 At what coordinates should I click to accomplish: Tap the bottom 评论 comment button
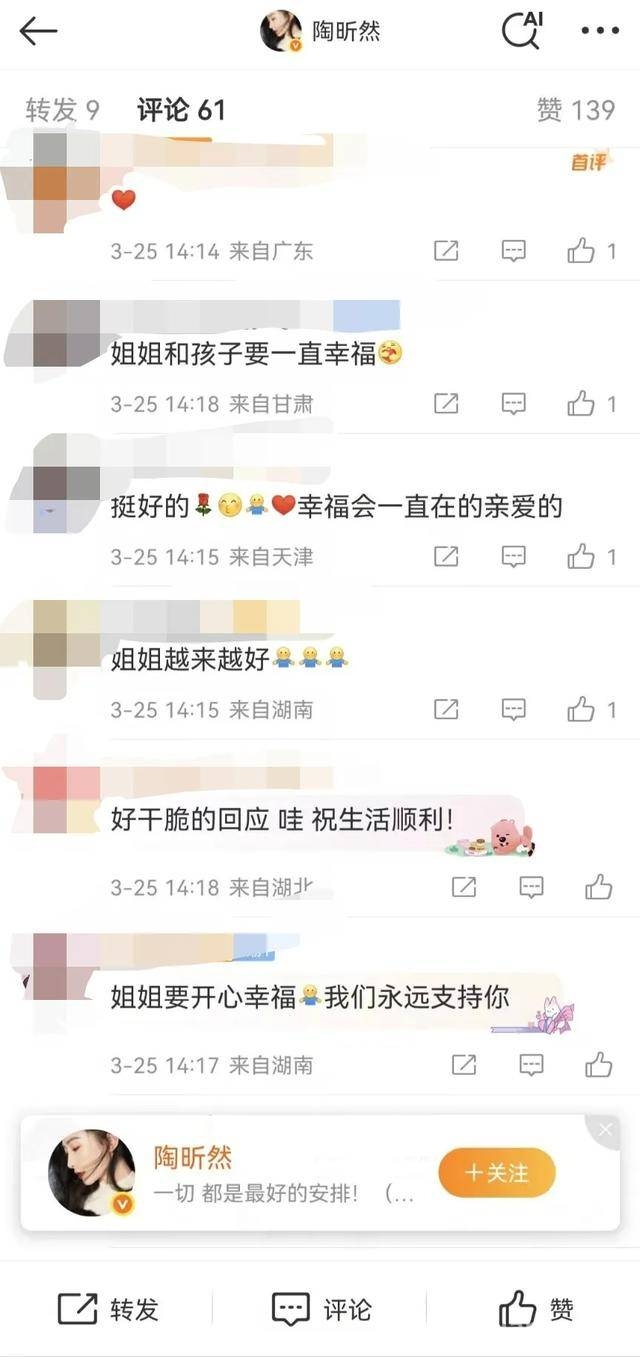click(321, 1309)
